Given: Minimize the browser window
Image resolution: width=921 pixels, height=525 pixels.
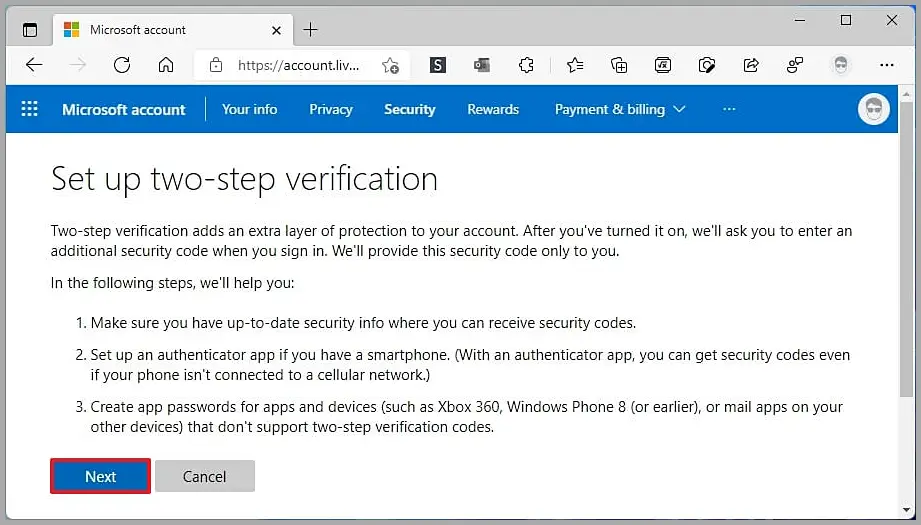Looking at the screenshot, I should [x=800, y=21].
